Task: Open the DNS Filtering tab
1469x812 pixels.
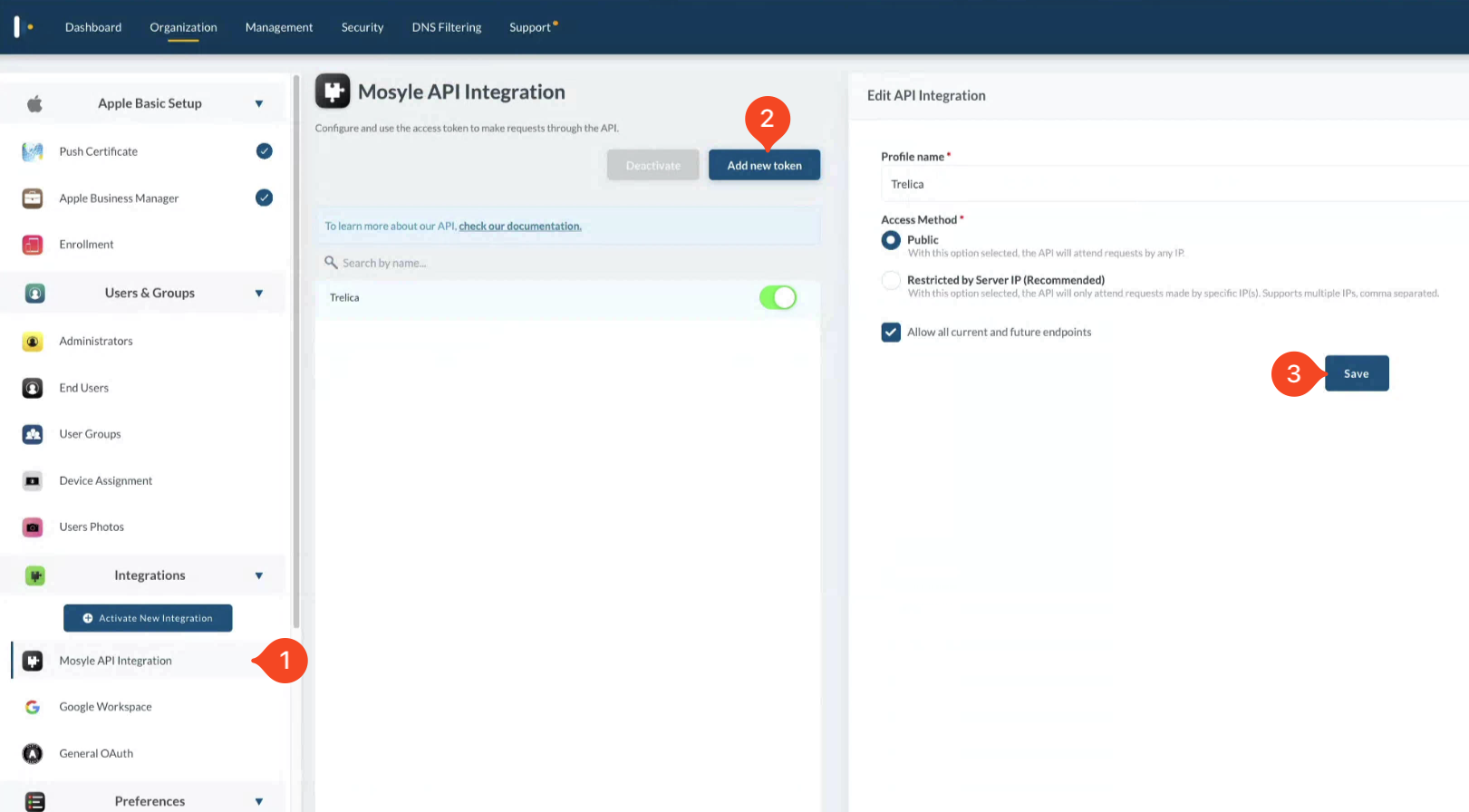Action: coord(447,27)
